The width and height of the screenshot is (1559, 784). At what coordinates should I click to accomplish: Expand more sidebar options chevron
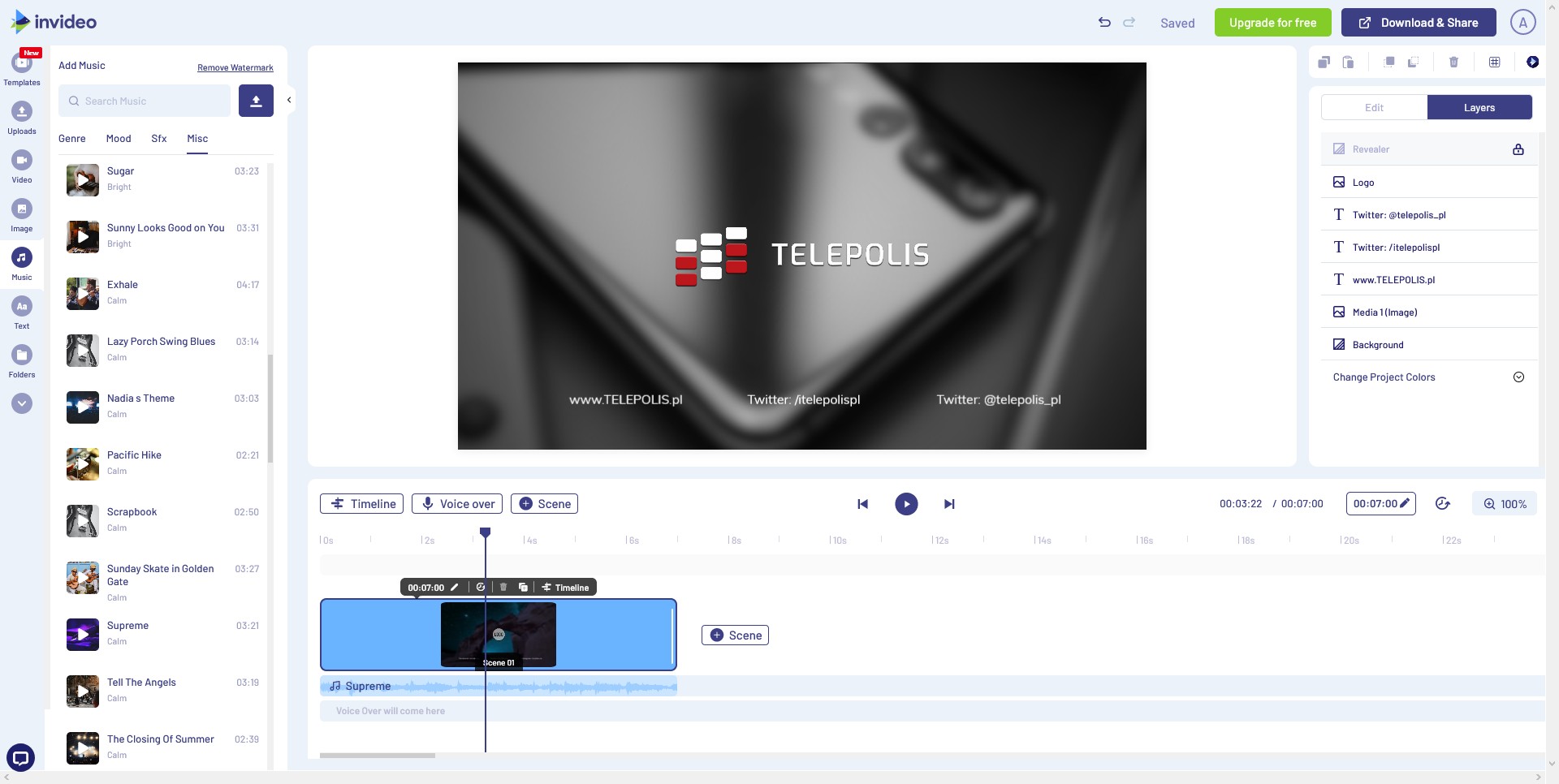tap(22, 403)
